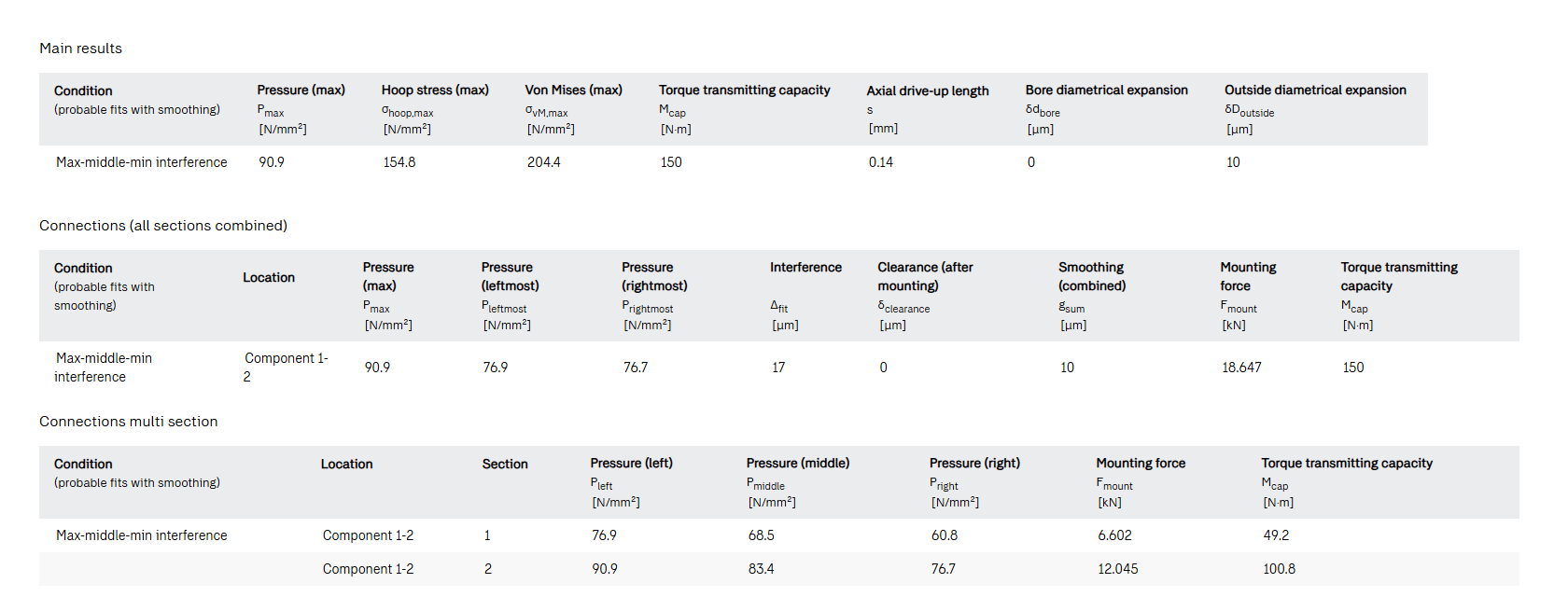This screenshot has width=1568, height=597.
Task: Click the 6.602 mounting force cell
Action: [1114, 535]
